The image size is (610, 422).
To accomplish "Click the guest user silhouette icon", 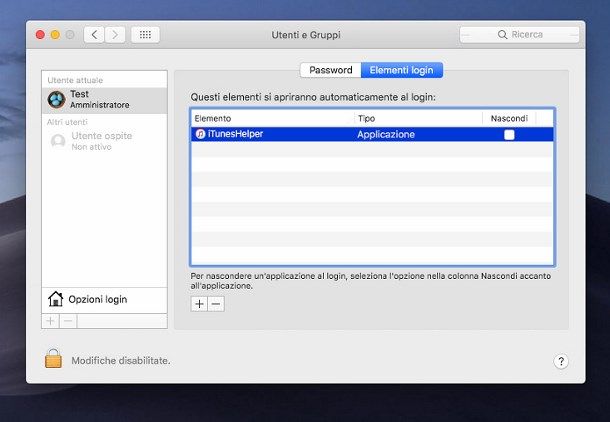I will pyautogui.click(x=58, y=141).
